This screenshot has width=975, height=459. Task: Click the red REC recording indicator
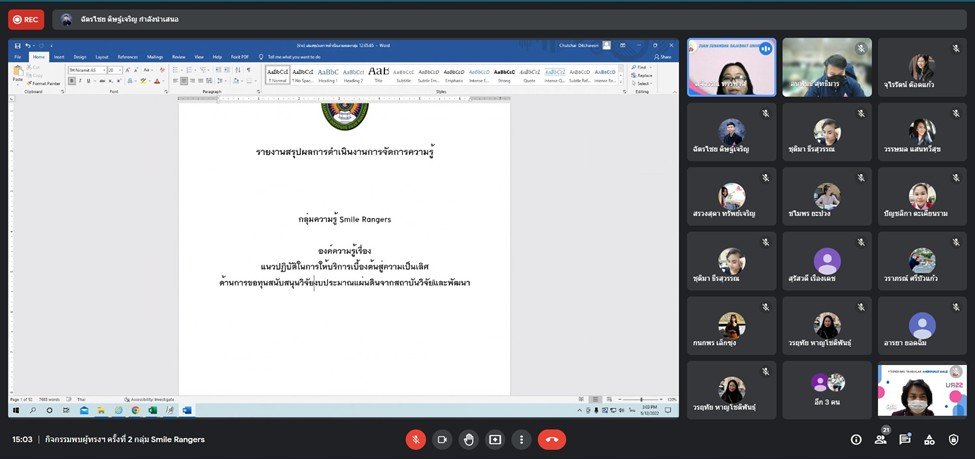tap(26, 19)
